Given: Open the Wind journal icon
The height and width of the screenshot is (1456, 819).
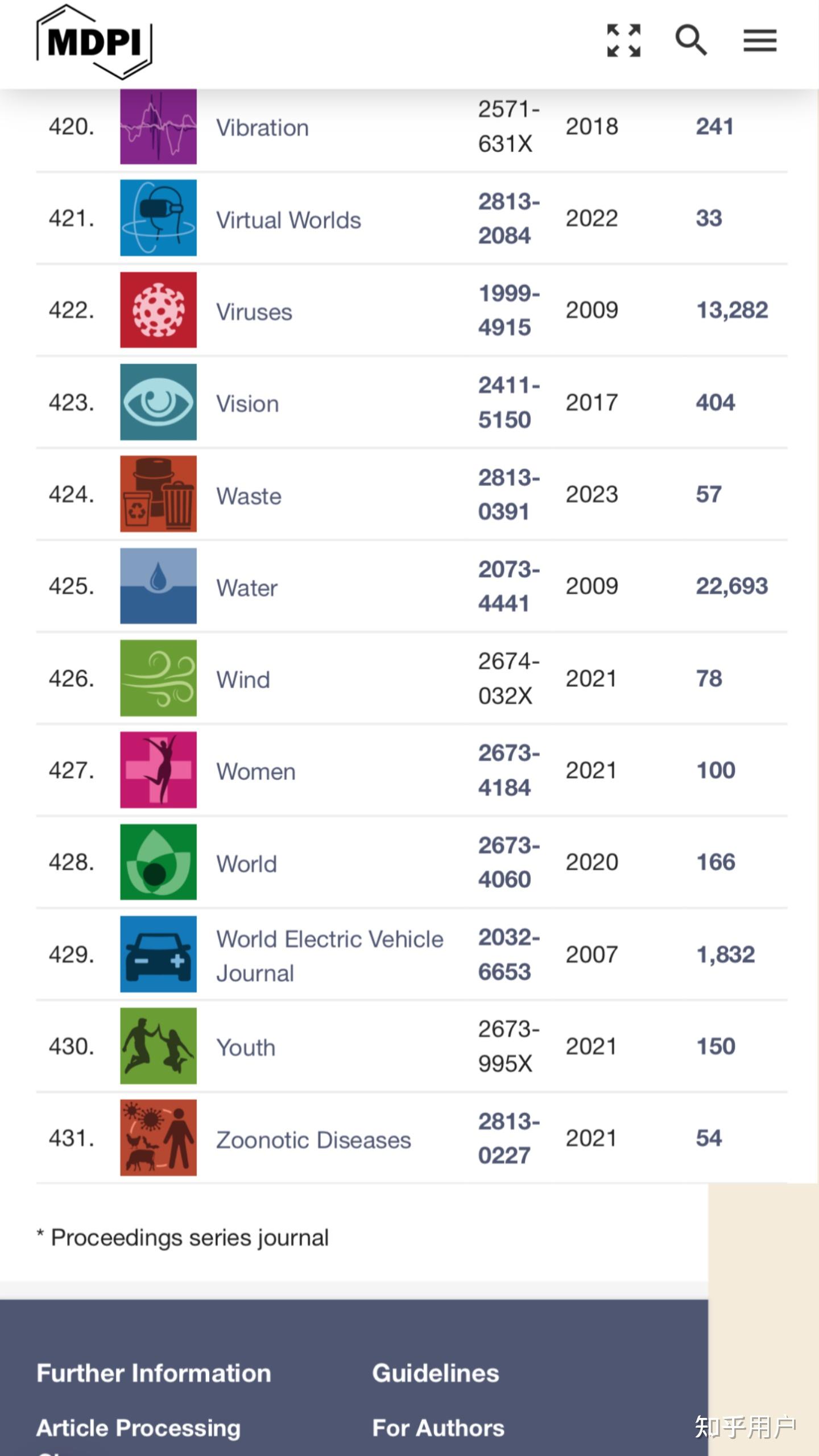Looking at the screenshot, I should [x=158, y=678].
